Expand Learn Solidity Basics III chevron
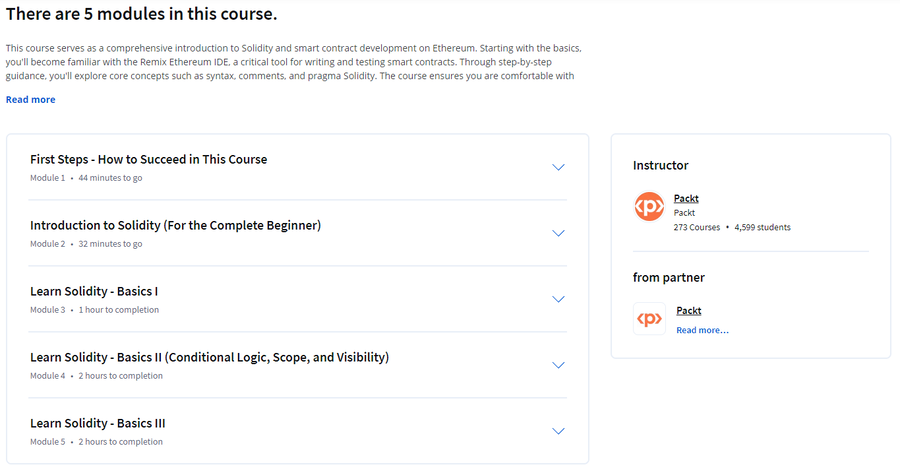Screen dimensions: 900x475 (x=558, y=431)
